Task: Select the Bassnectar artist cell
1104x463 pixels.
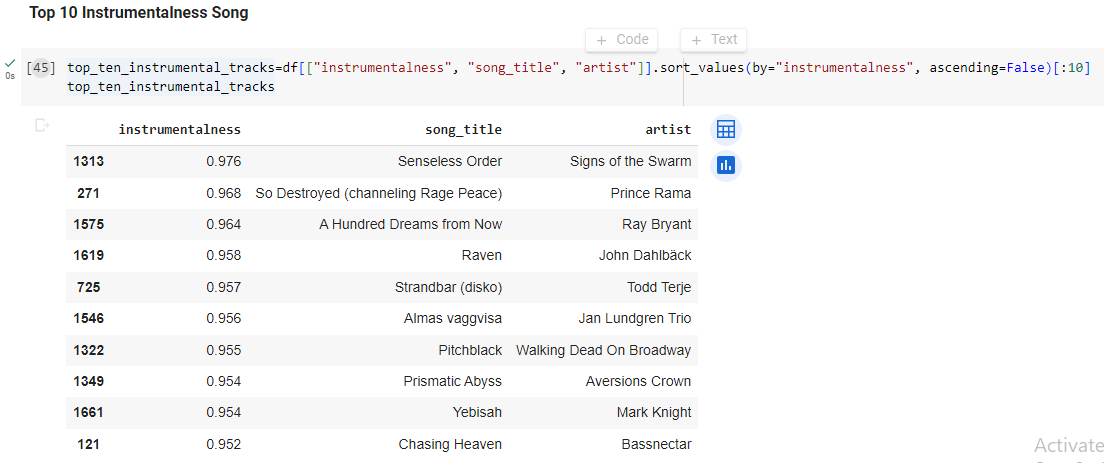Action: coord(656,445)
